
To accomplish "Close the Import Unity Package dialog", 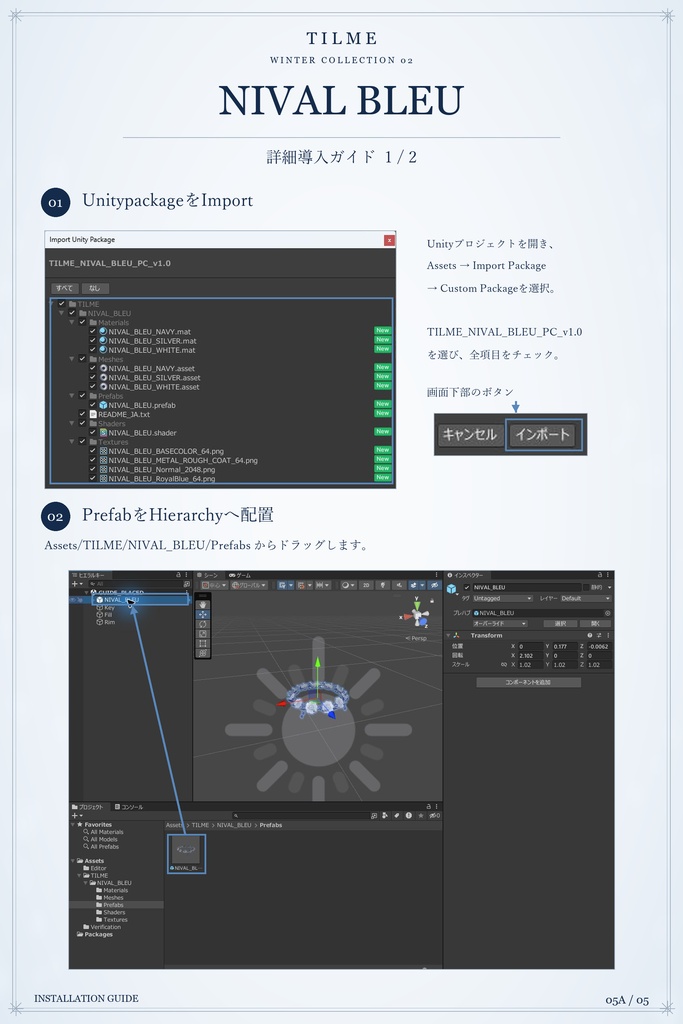I will tap(389, 240).
